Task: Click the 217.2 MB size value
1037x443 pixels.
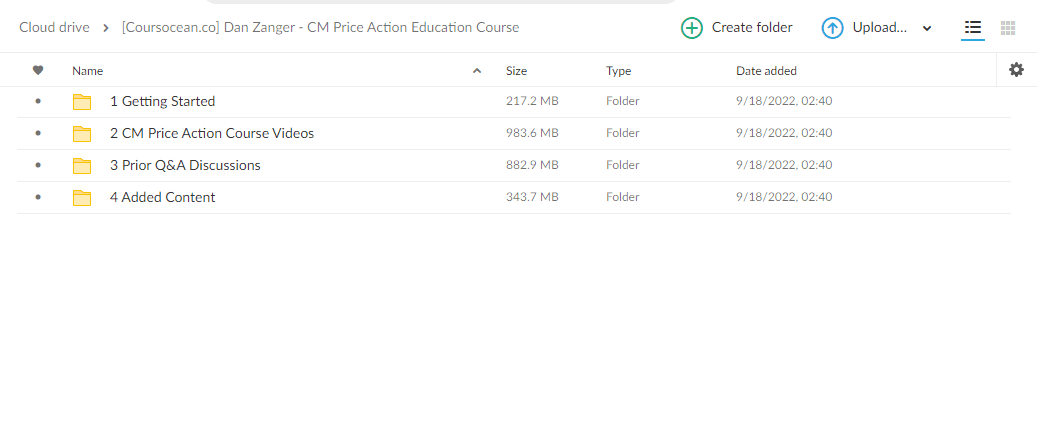Action: (x=532, y=102)
